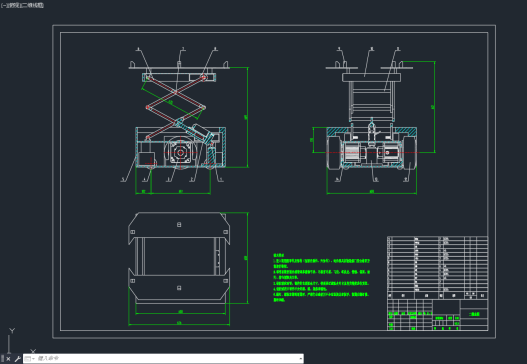Close the command line window
The image size is (527, 364).
(8, 359)
